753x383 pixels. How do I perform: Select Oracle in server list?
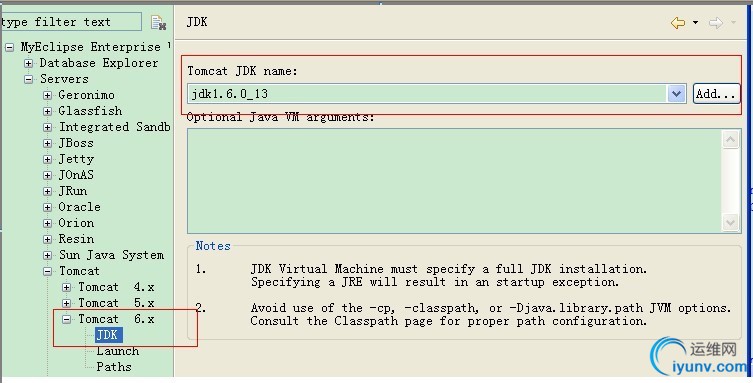click(79, 207)
